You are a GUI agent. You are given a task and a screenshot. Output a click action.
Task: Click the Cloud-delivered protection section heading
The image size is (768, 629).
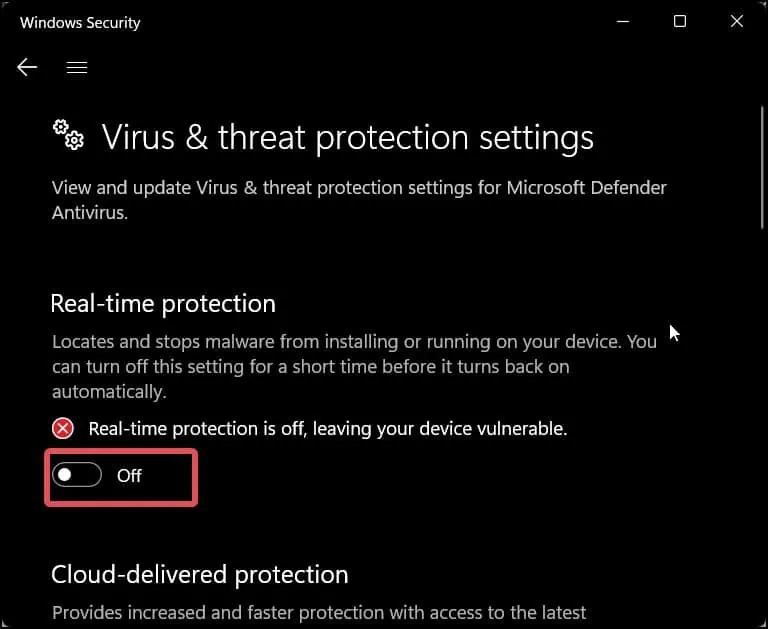200,575
